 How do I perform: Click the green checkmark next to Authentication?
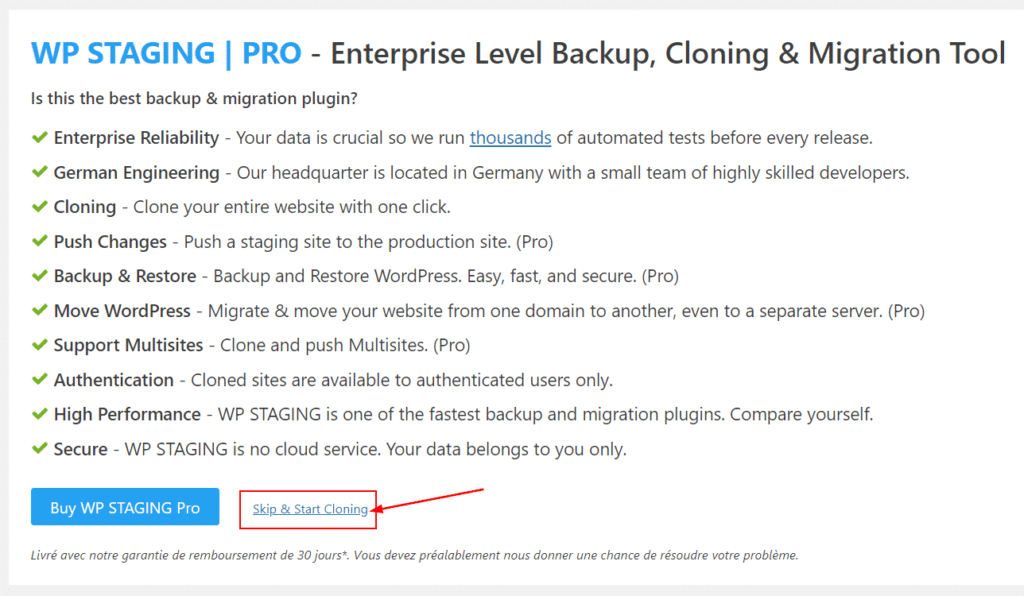click(x=40, y=379)
